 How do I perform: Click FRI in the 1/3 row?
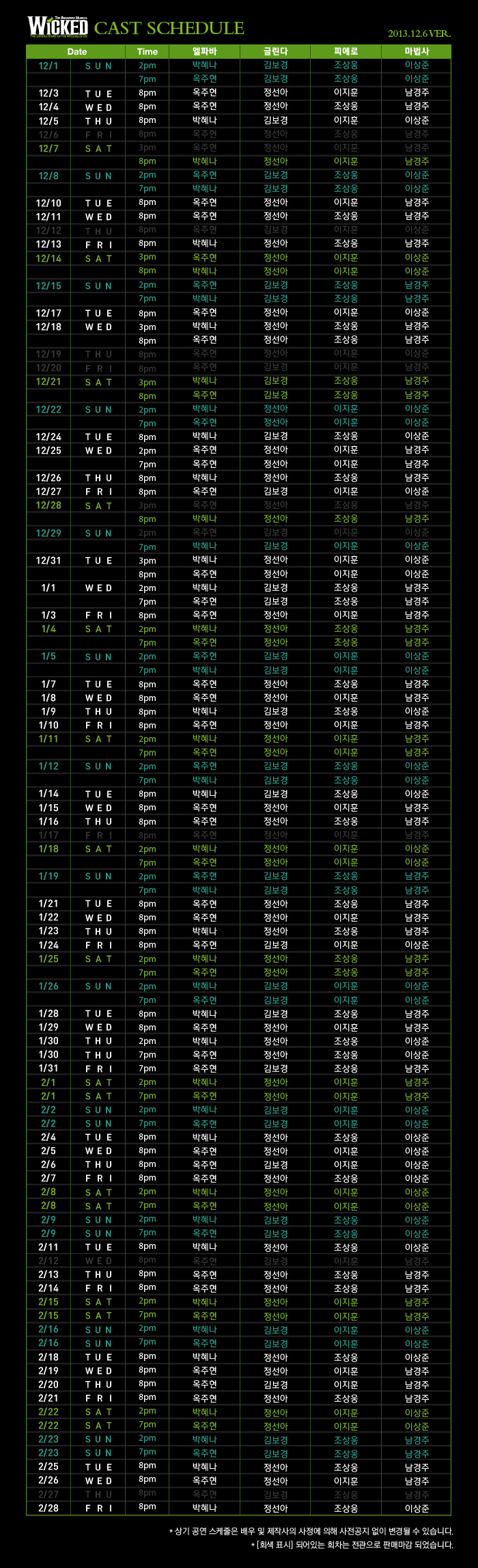tap(98, 615)
